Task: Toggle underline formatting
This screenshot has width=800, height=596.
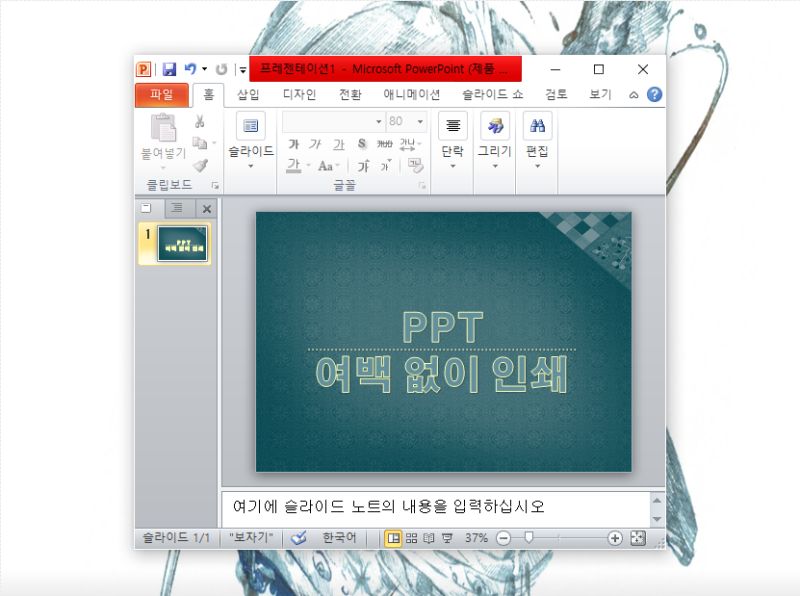Action: pos(339,144)
